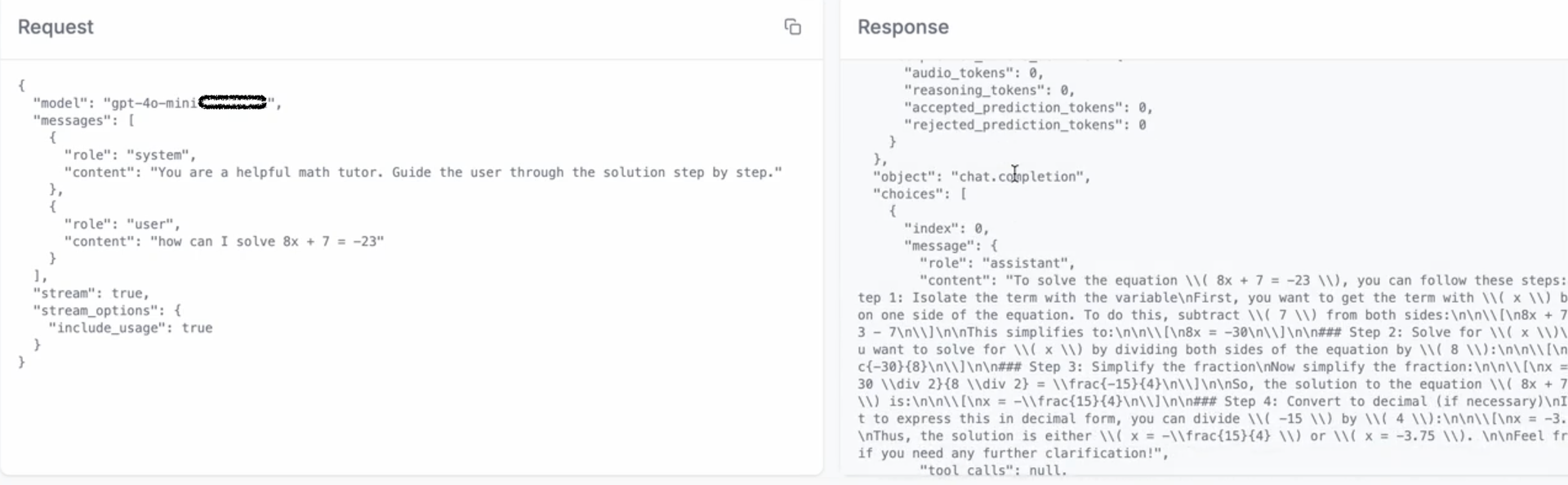Click the Response panel heading

(x=902, y=27)
